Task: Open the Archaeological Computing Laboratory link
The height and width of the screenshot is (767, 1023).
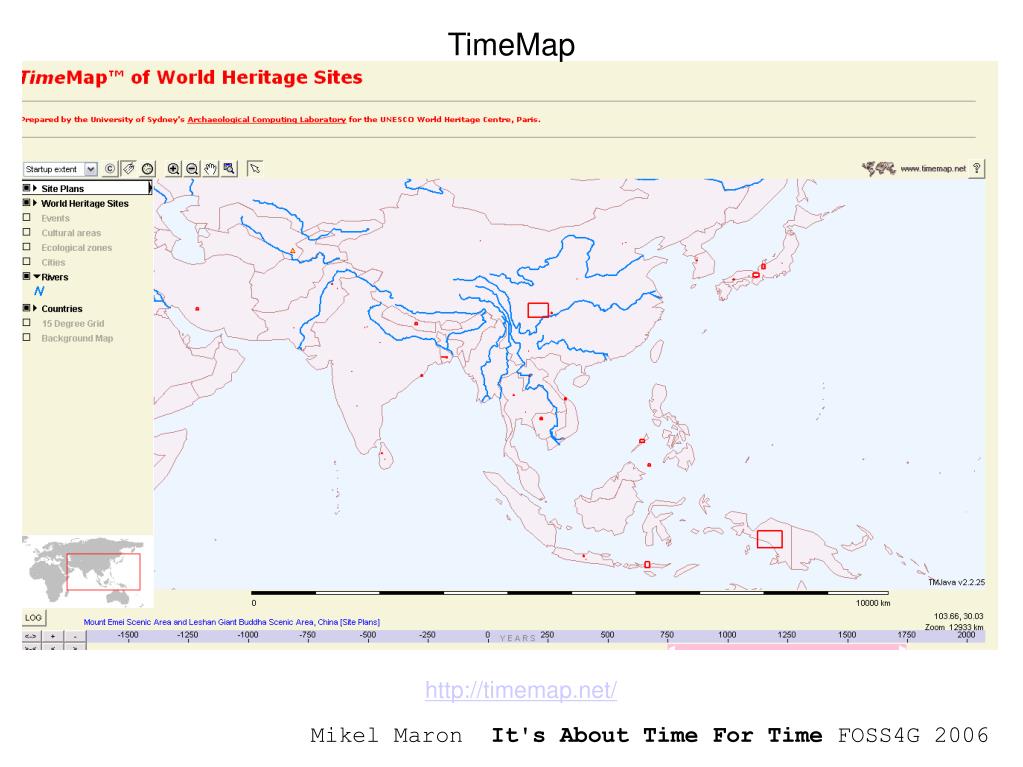Action: click(x=266, y=119)
